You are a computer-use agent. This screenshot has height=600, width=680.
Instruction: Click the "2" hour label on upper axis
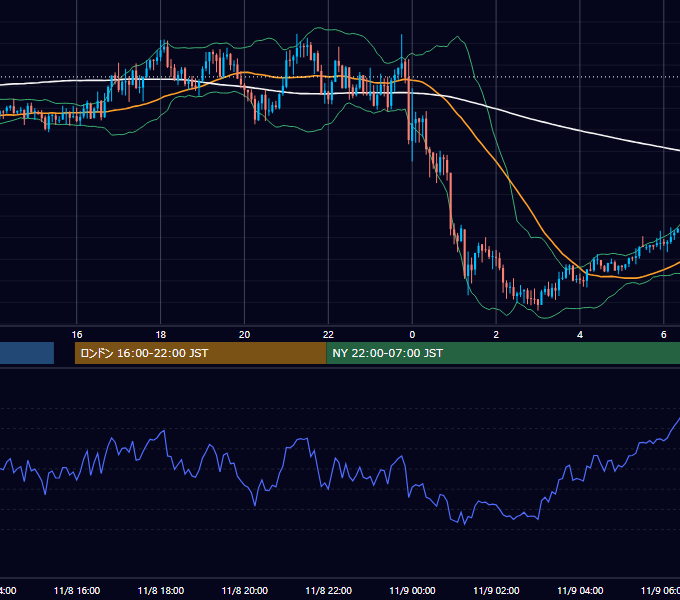[496, 335]
